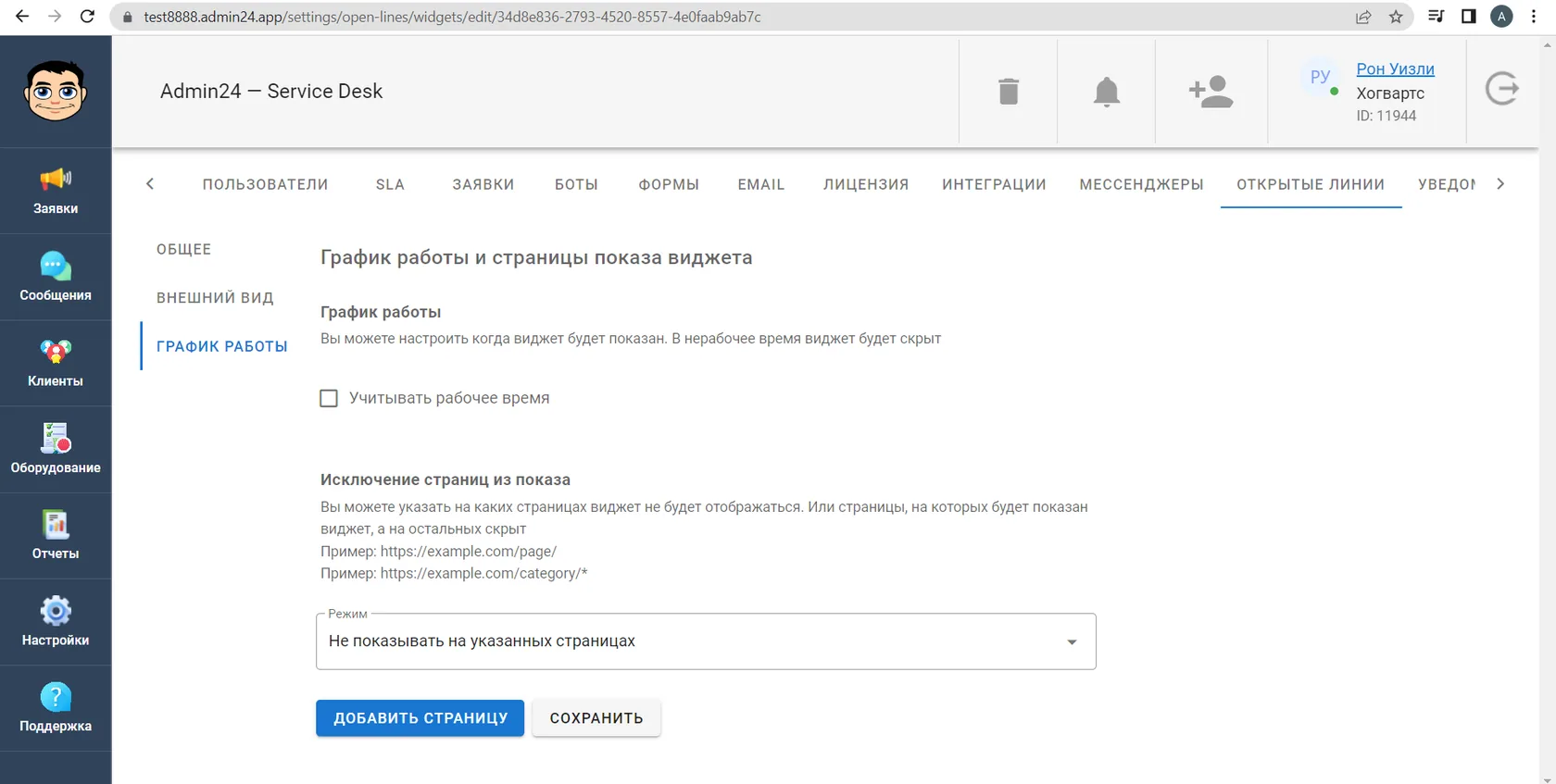Open the Формы tab
This screenshot has width=1556, height=784.
point(669,184)
